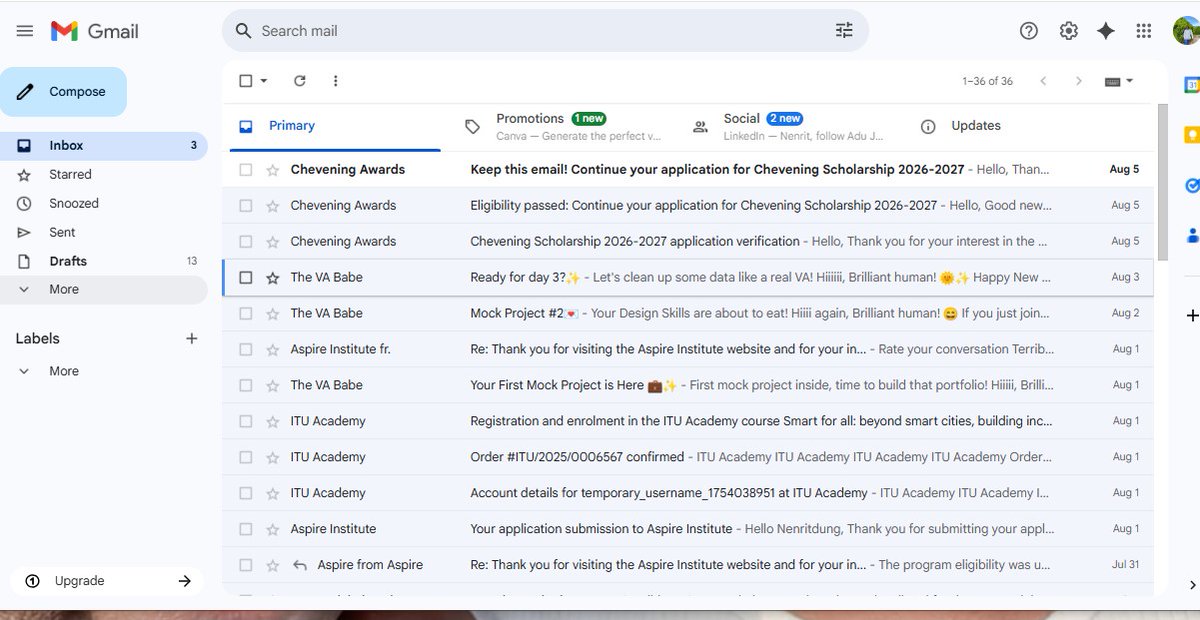Expand More under Labels
1200x620 pixels.
click(64, 371)
